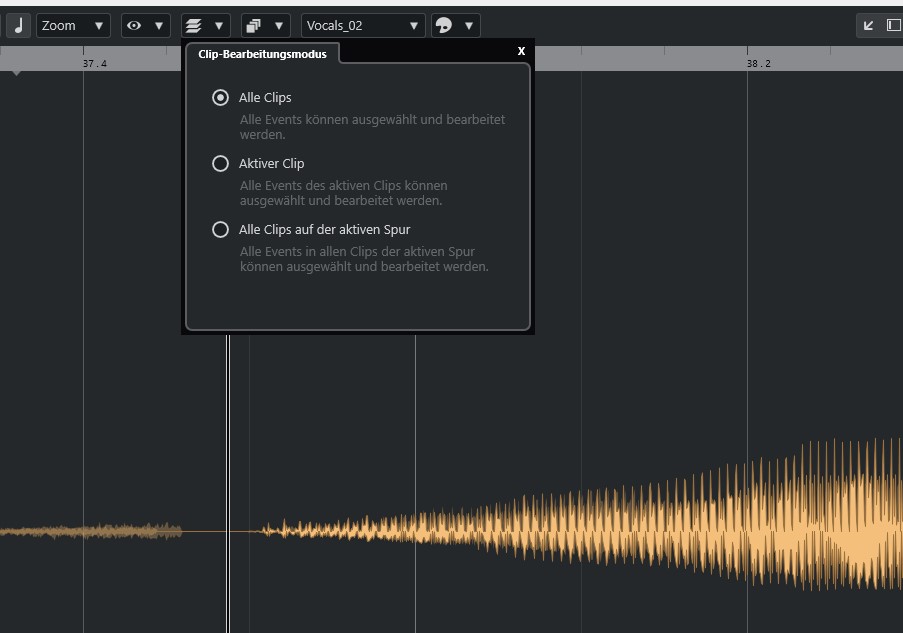Expand the arrow next to the eye icon
This screenshot has width=903, height=633.
[158, 26]
